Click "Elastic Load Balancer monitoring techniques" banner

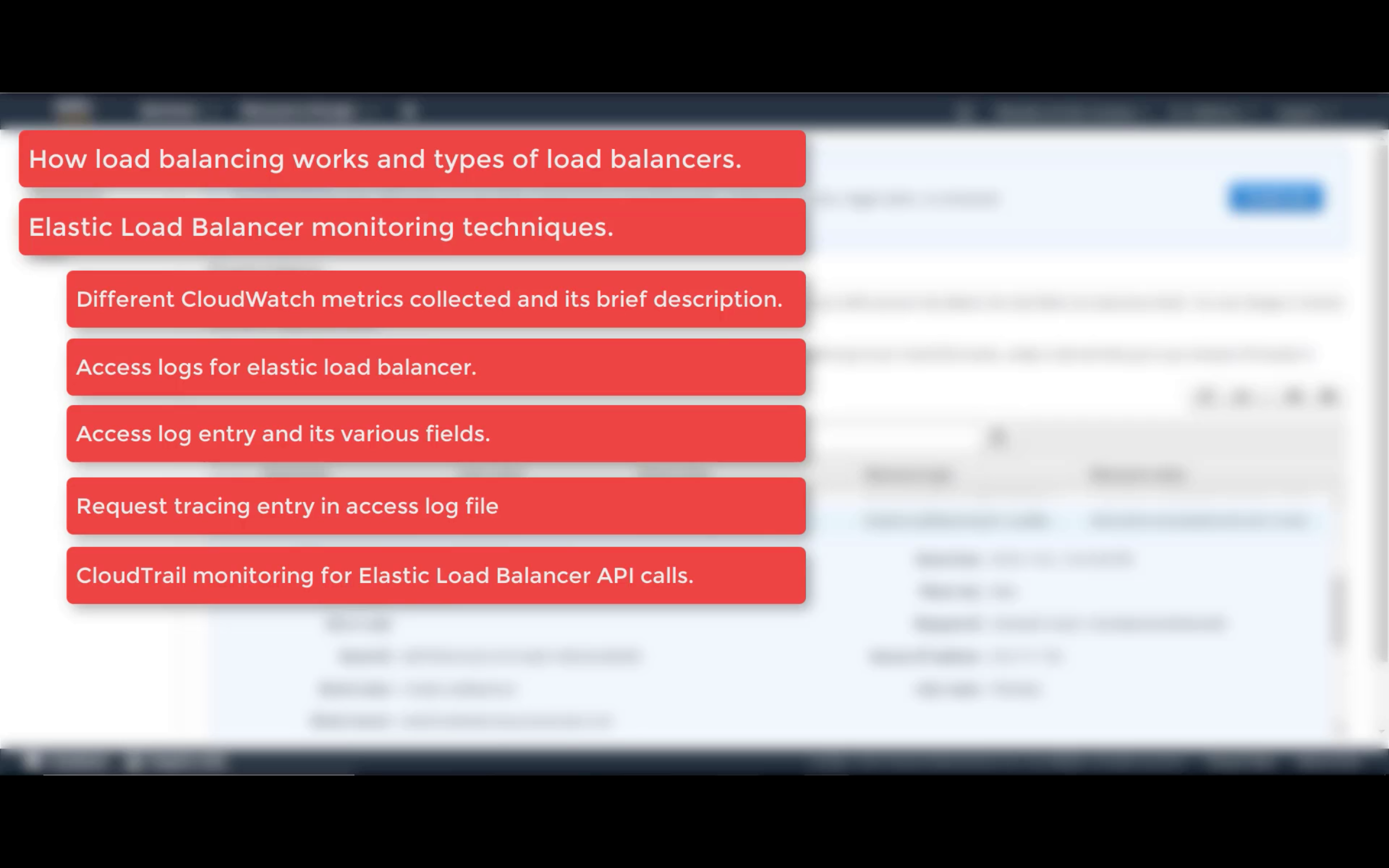[x=412, y=227]
